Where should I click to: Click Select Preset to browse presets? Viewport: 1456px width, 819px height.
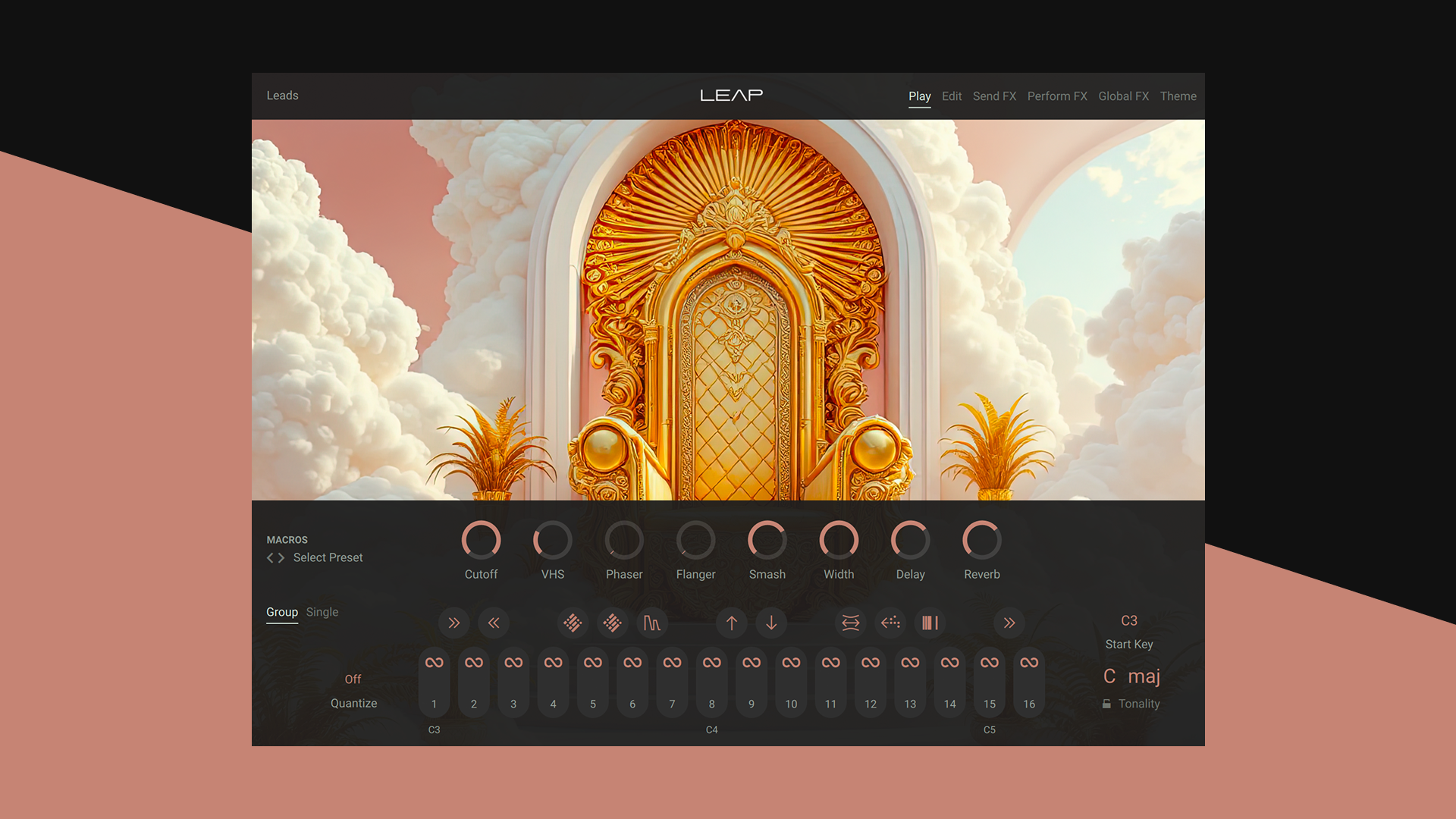[x=328, y=557]
